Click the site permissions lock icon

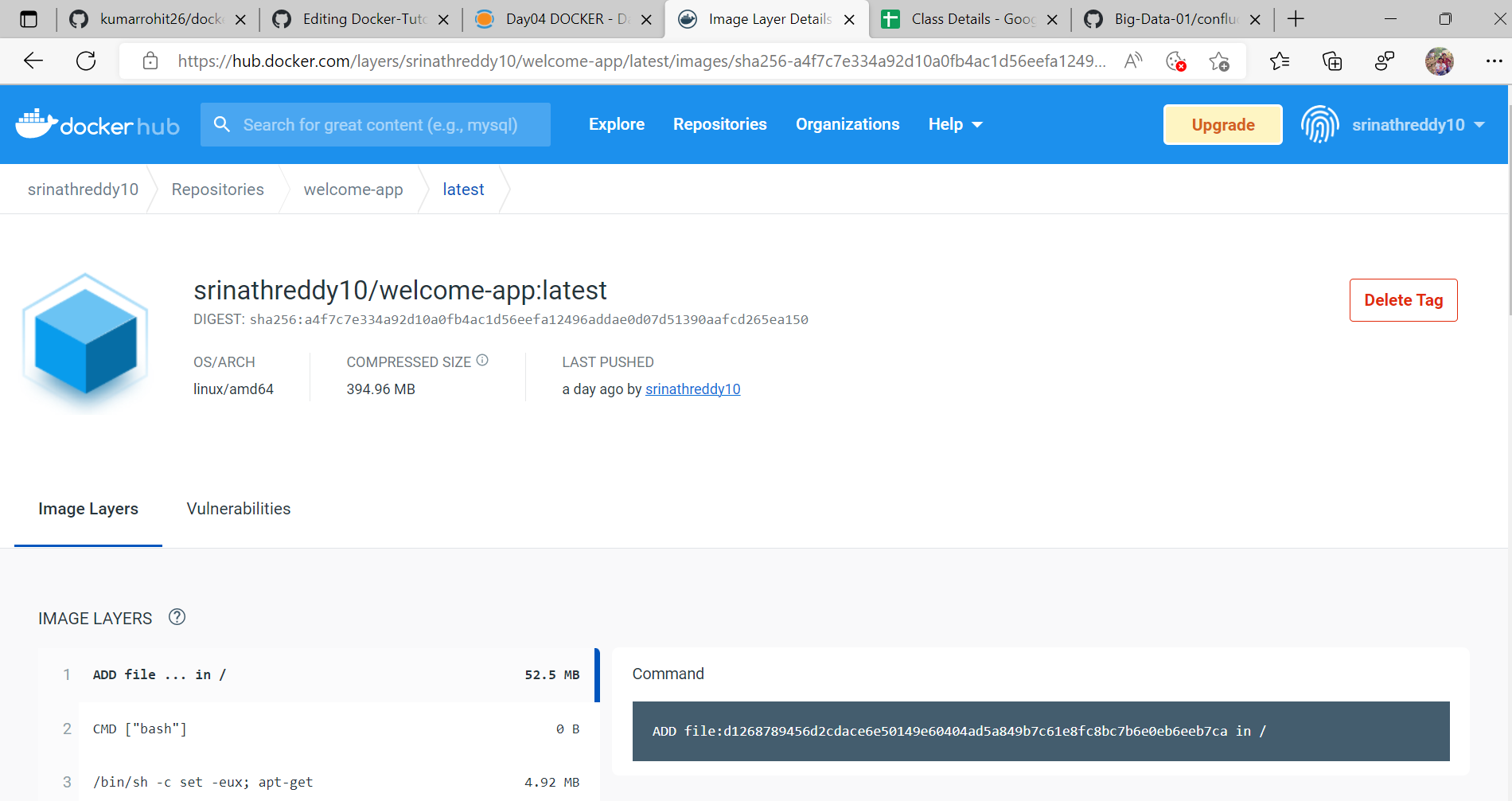[150, 61]
